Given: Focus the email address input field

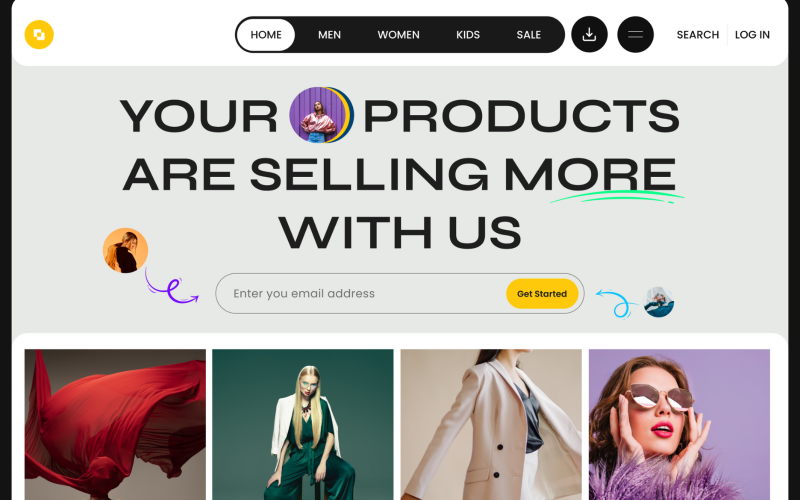Looking at the screenshot, I should click(x=360, y=293).
